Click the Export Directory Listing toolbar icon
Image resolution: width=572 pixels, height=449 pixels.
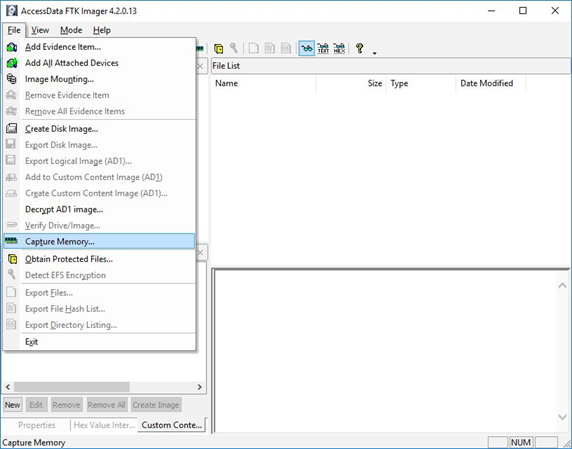[286, 48]
